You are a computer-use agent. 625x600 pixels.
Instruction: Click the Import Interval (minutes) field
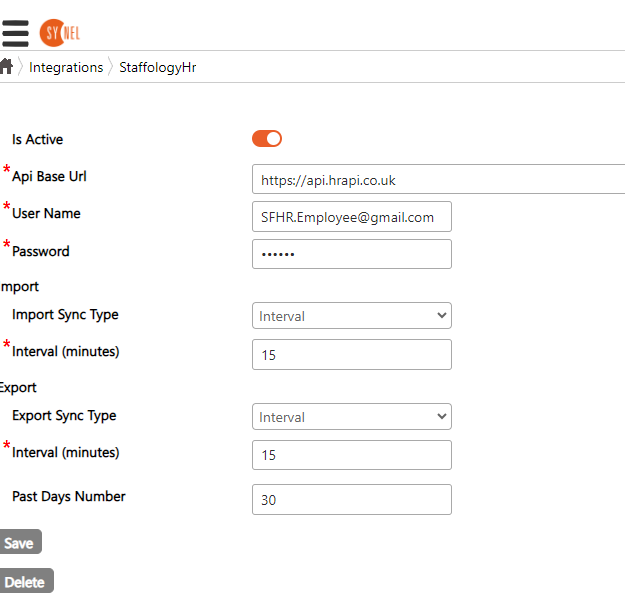[352, 354]
